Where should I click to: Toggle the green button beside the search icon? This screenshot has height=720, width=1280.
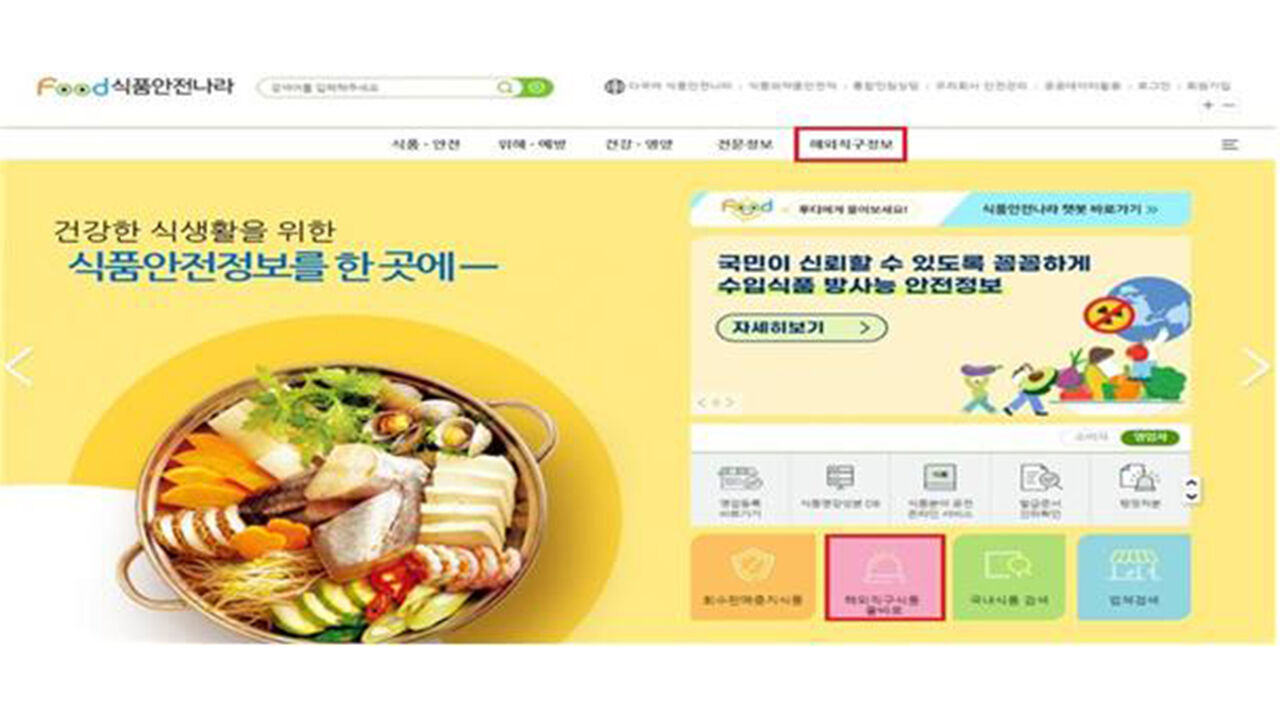coord(537,88)
